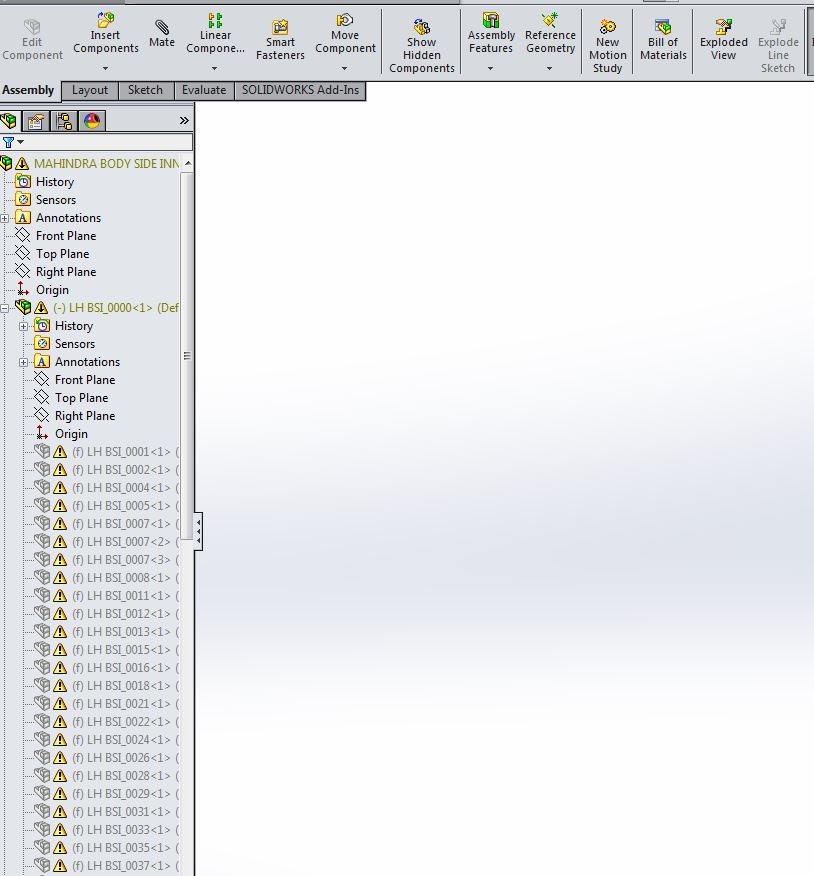
Task: Click warning icon beside LH BSI_0000<1>
Action: coord(41,308)
